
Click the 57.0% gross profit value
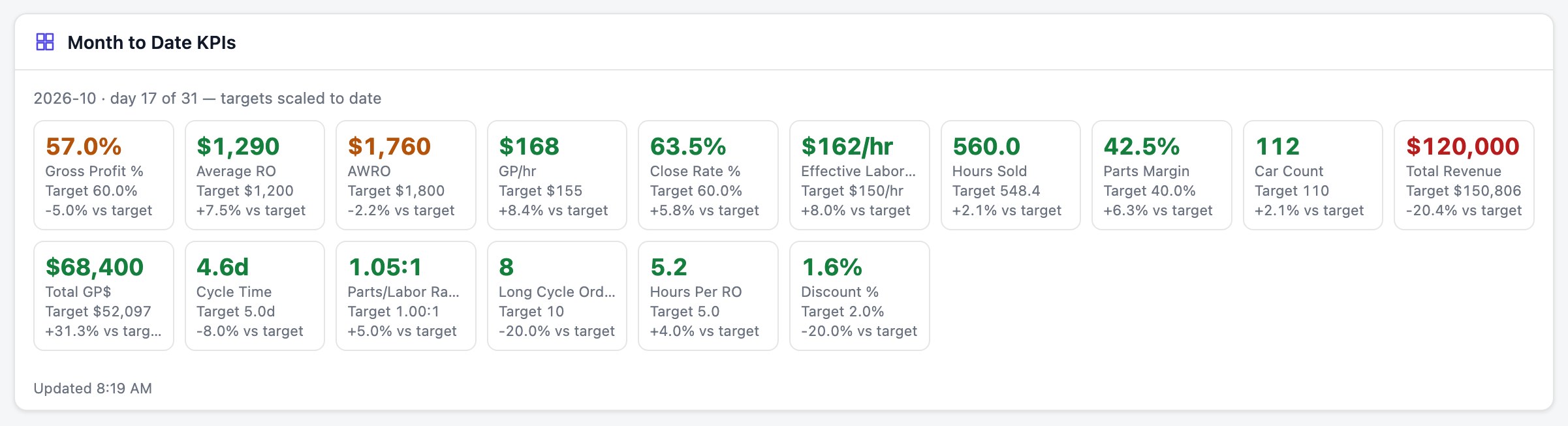(84, 146)
